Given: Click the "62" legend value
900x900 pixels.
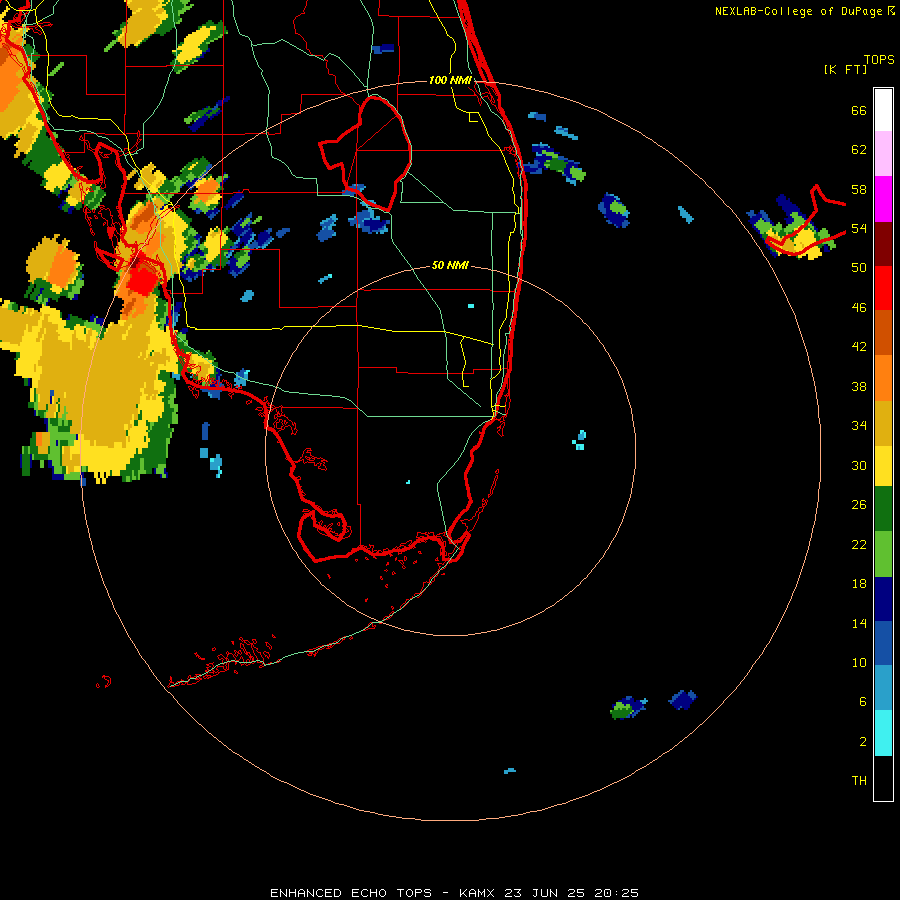Looking at the screenshot, I should pos(859,150).
